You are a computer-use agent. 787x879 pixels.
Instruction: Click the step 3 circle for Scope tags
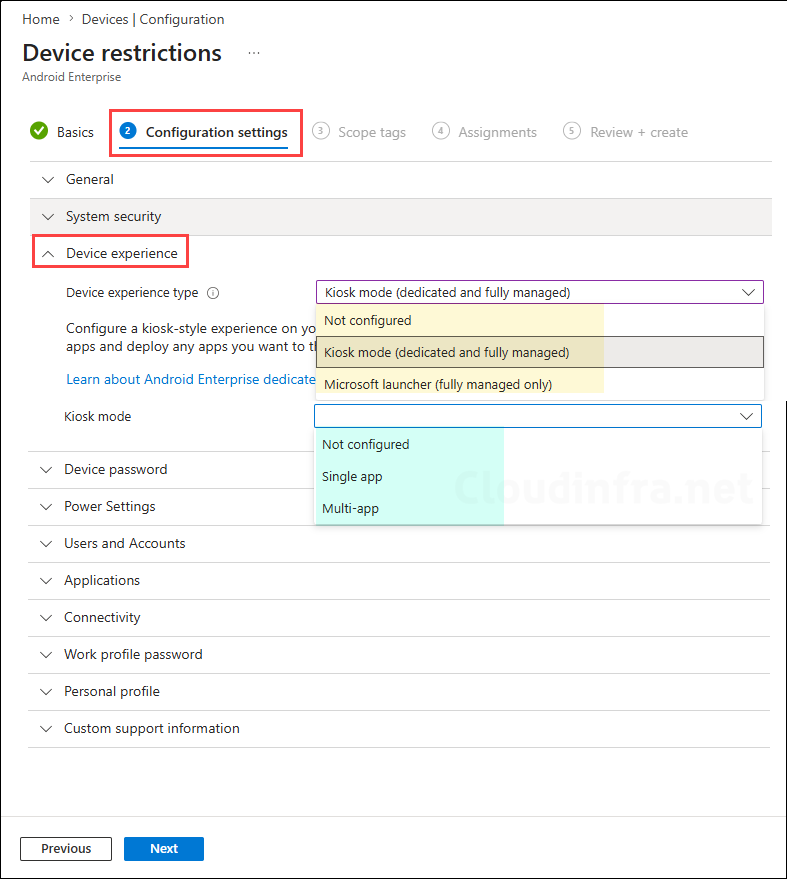pos(321,131)
